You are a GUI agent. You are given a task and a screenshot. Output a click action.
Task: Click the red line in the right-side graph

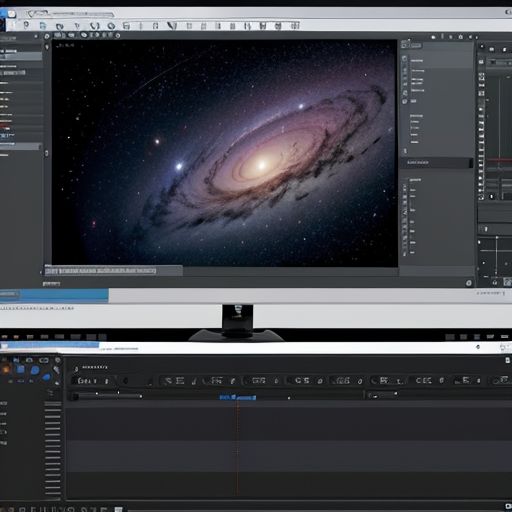point(499,161)
